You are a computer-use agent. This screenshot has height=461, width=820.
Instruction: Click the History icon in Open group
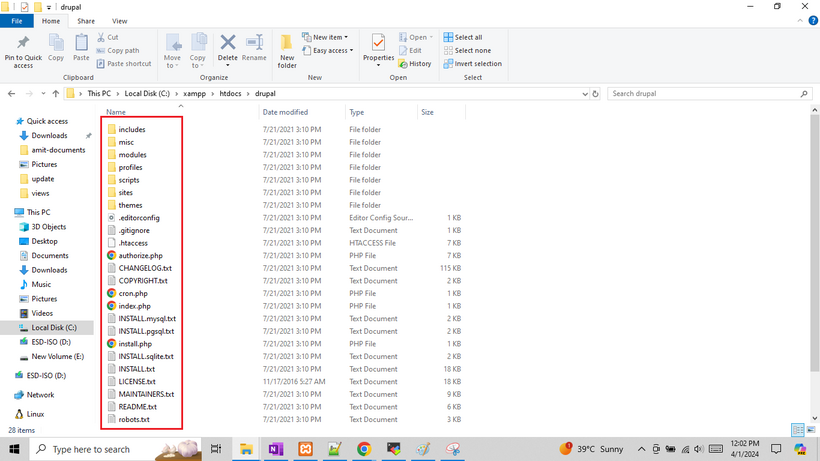point(415,63)
